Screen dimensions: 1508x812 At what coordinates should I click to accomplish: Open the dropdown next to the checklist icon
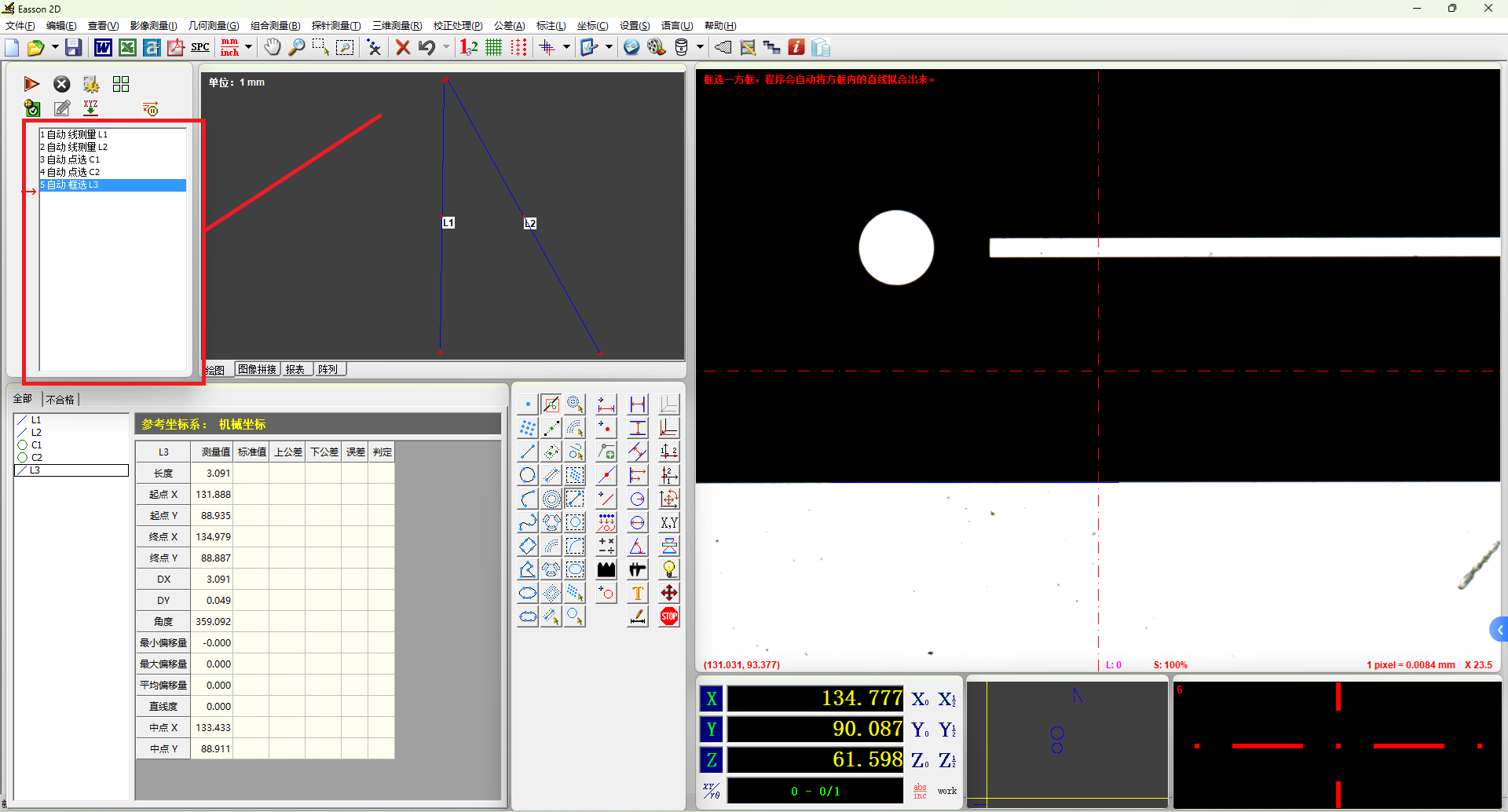click(x=609, y=47)
